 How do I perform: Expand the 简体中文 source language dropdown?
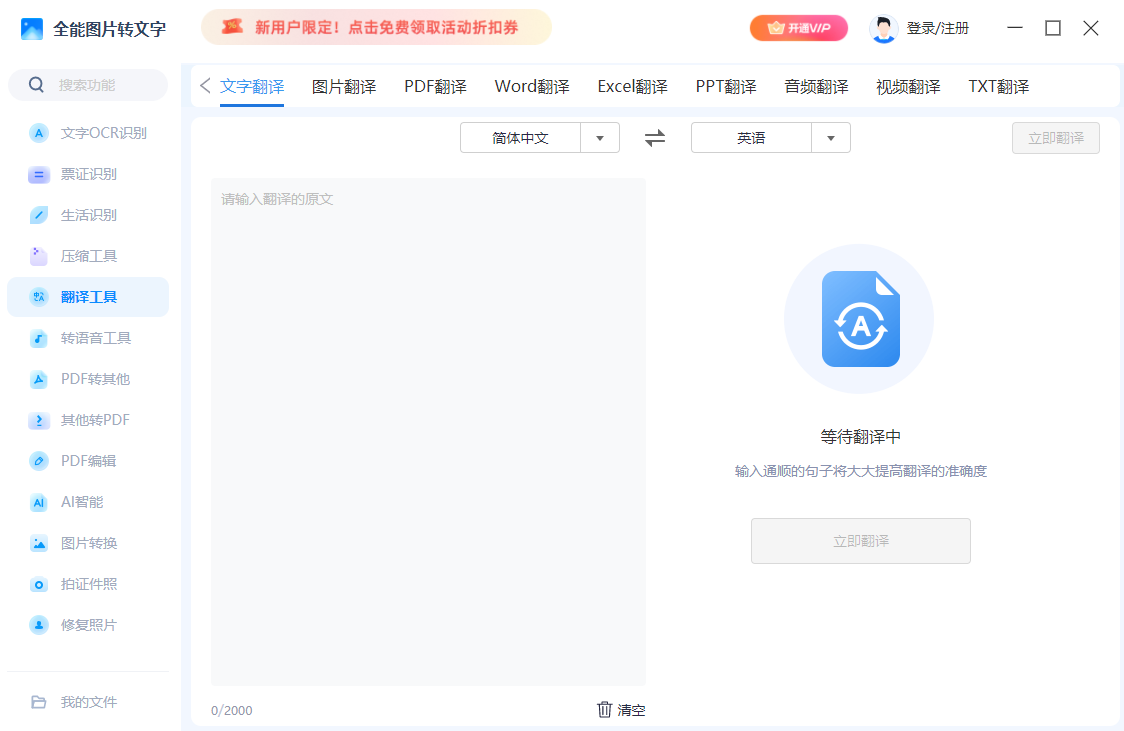[x=600, y=138]
